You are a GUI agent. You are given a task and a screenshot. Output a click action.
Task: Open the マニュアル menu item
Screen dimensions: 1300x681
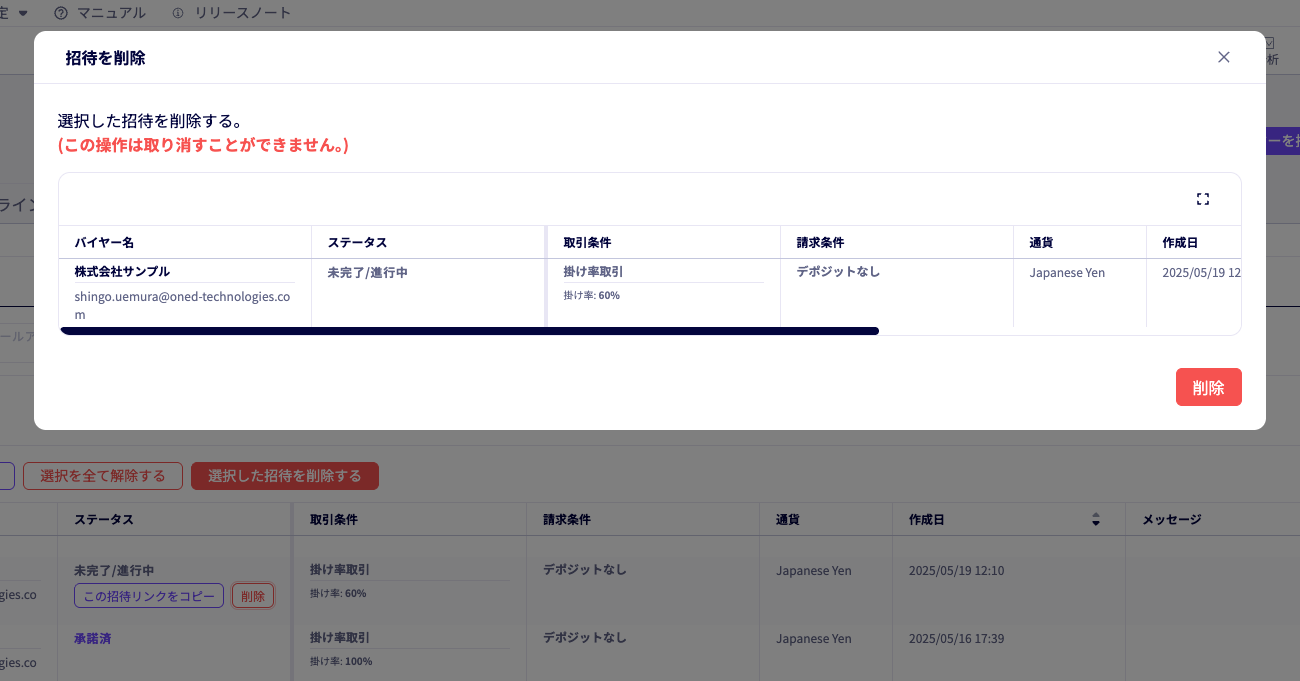pos(111,13)
